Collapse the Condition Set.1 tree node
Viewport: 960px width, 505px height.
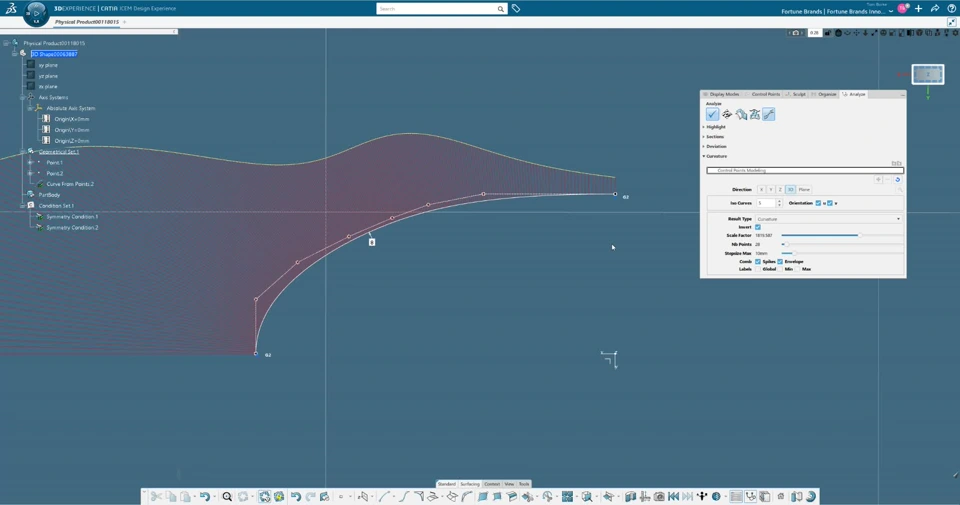tap(23, 206)
